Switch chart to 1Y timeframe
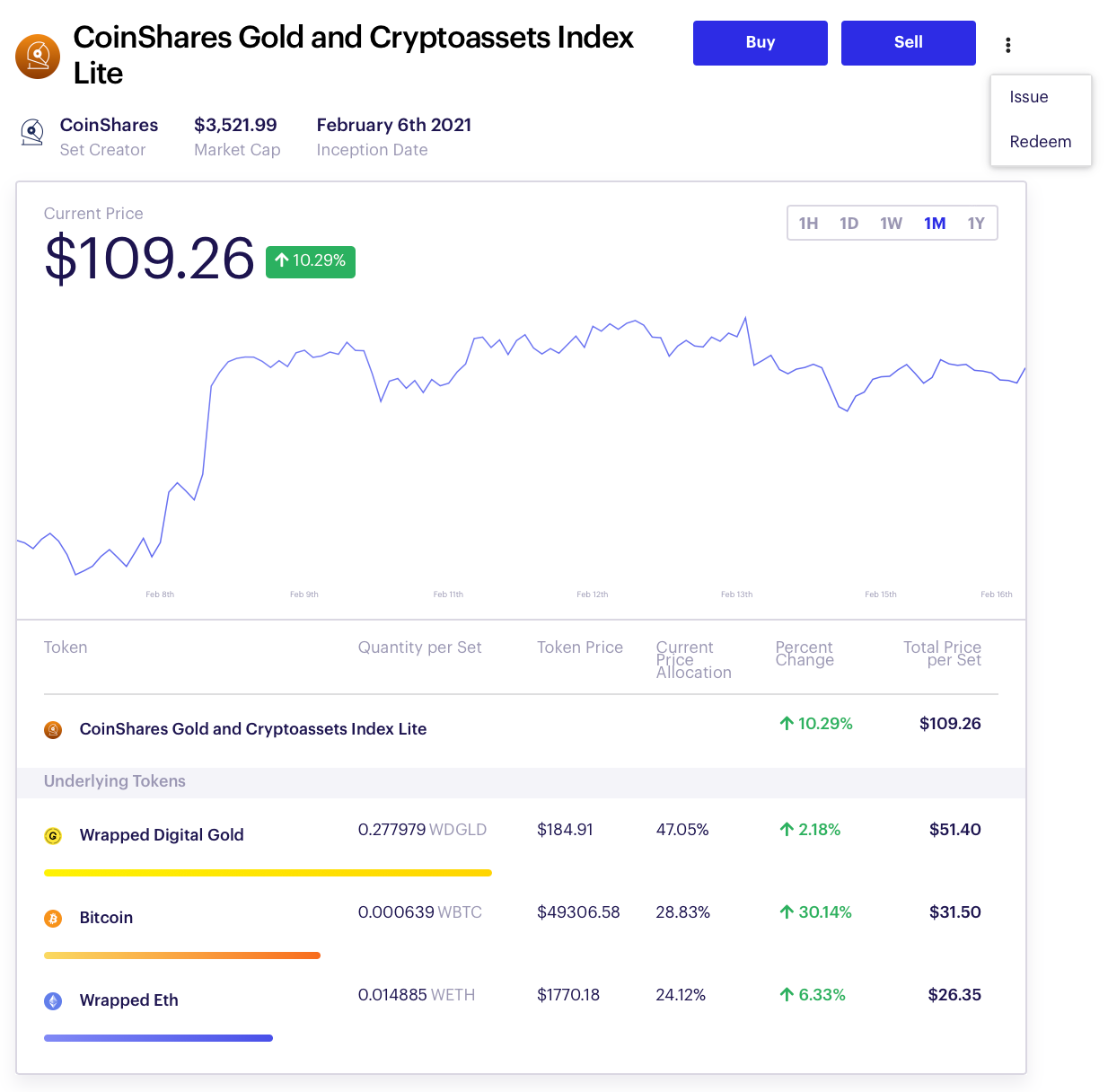Viewport: 1108px width, 1092px height. click(976, 223)
